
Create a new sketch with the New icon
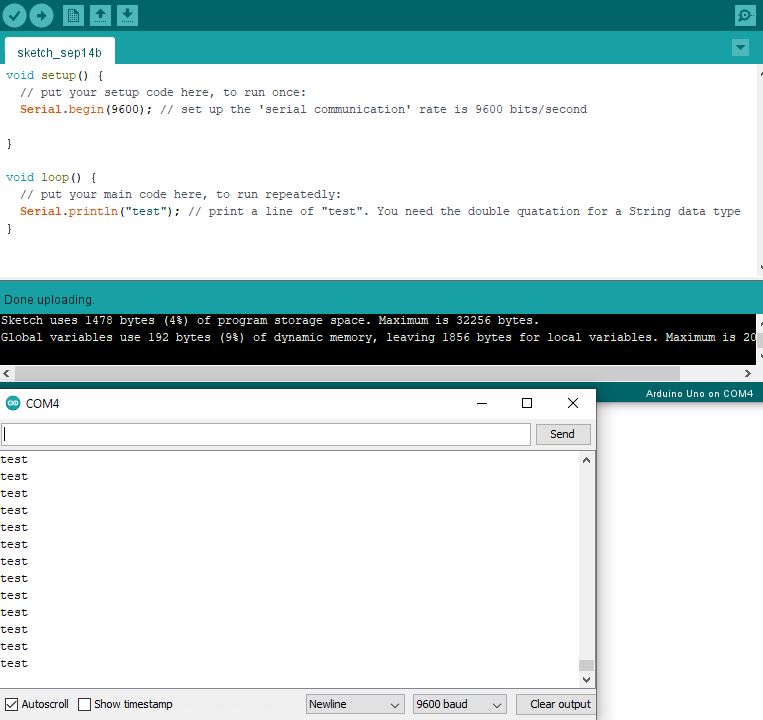coord(73,16)
